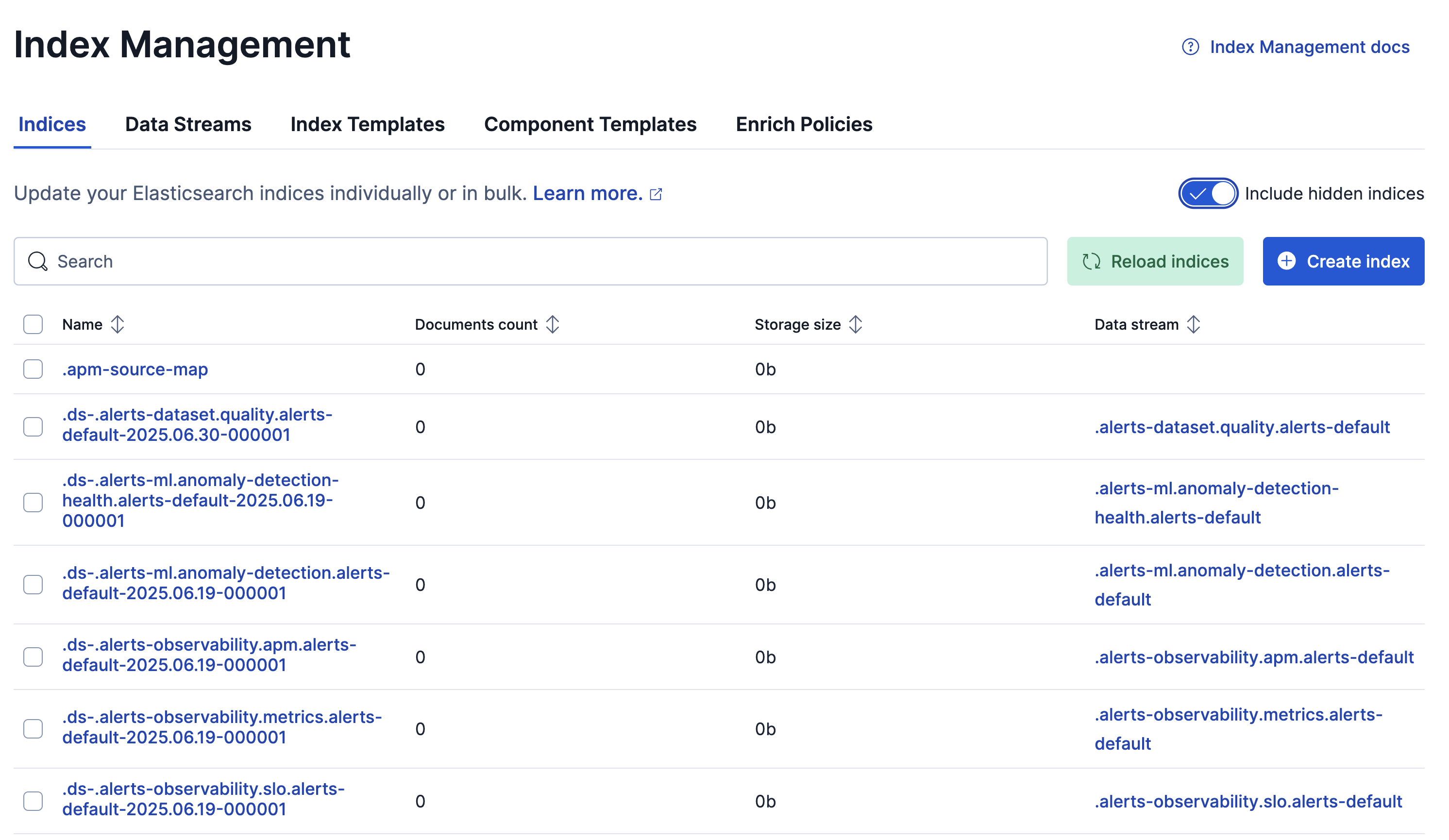Viewport: 1449px width, 840px height.
Task: Go to the Enrich Policies tab
Action: pos(804,124)
